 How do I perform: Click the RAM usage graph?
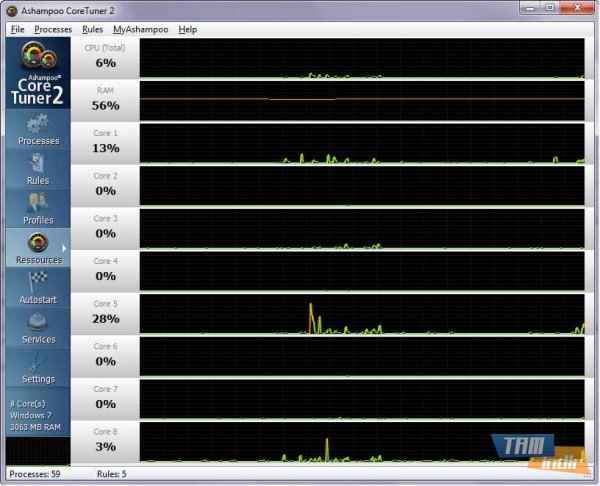tap(362, 101)
